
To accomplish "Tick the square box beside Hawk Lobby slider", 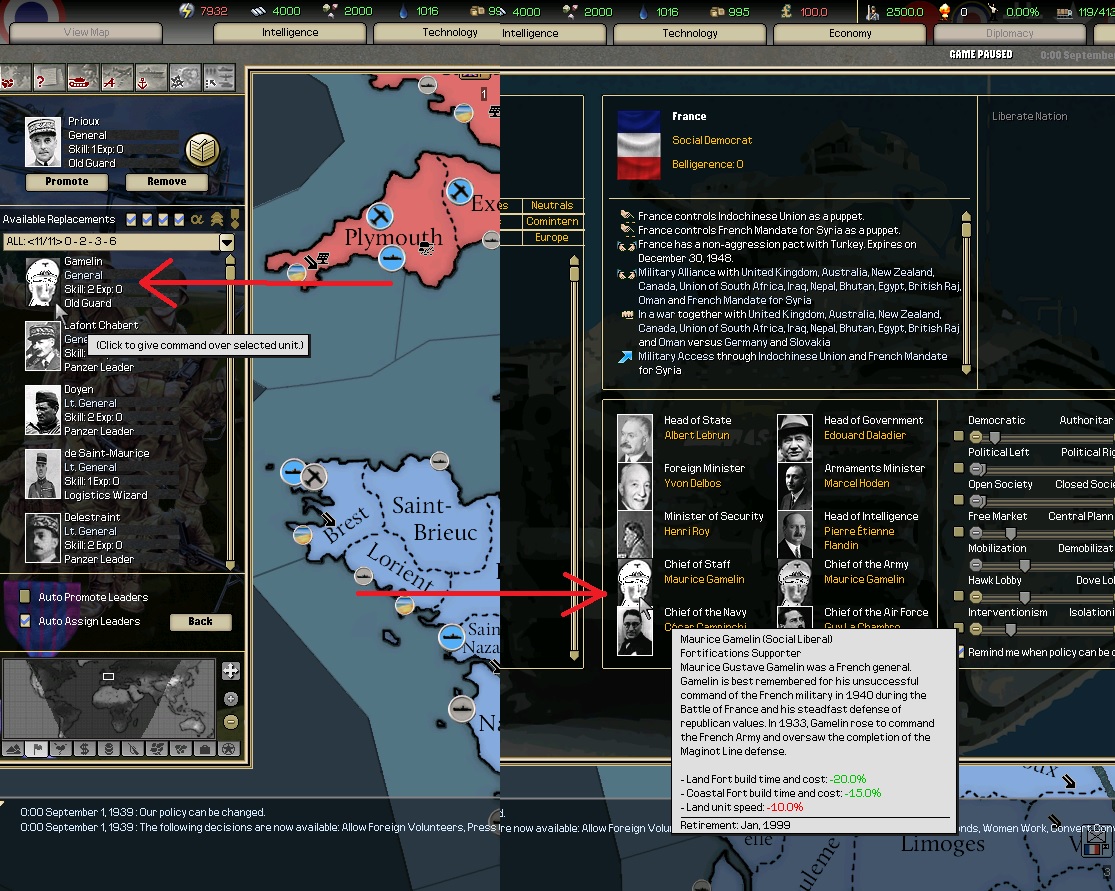I will (x=959, y=596).
